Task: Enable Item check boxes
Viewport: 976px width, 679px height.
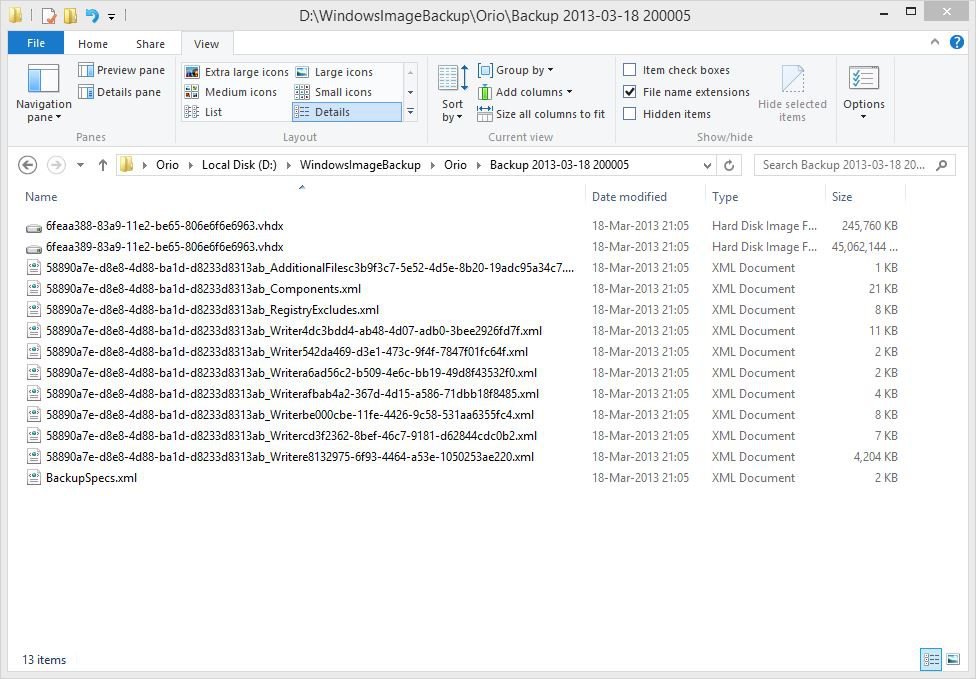Action: coord(630,70)
